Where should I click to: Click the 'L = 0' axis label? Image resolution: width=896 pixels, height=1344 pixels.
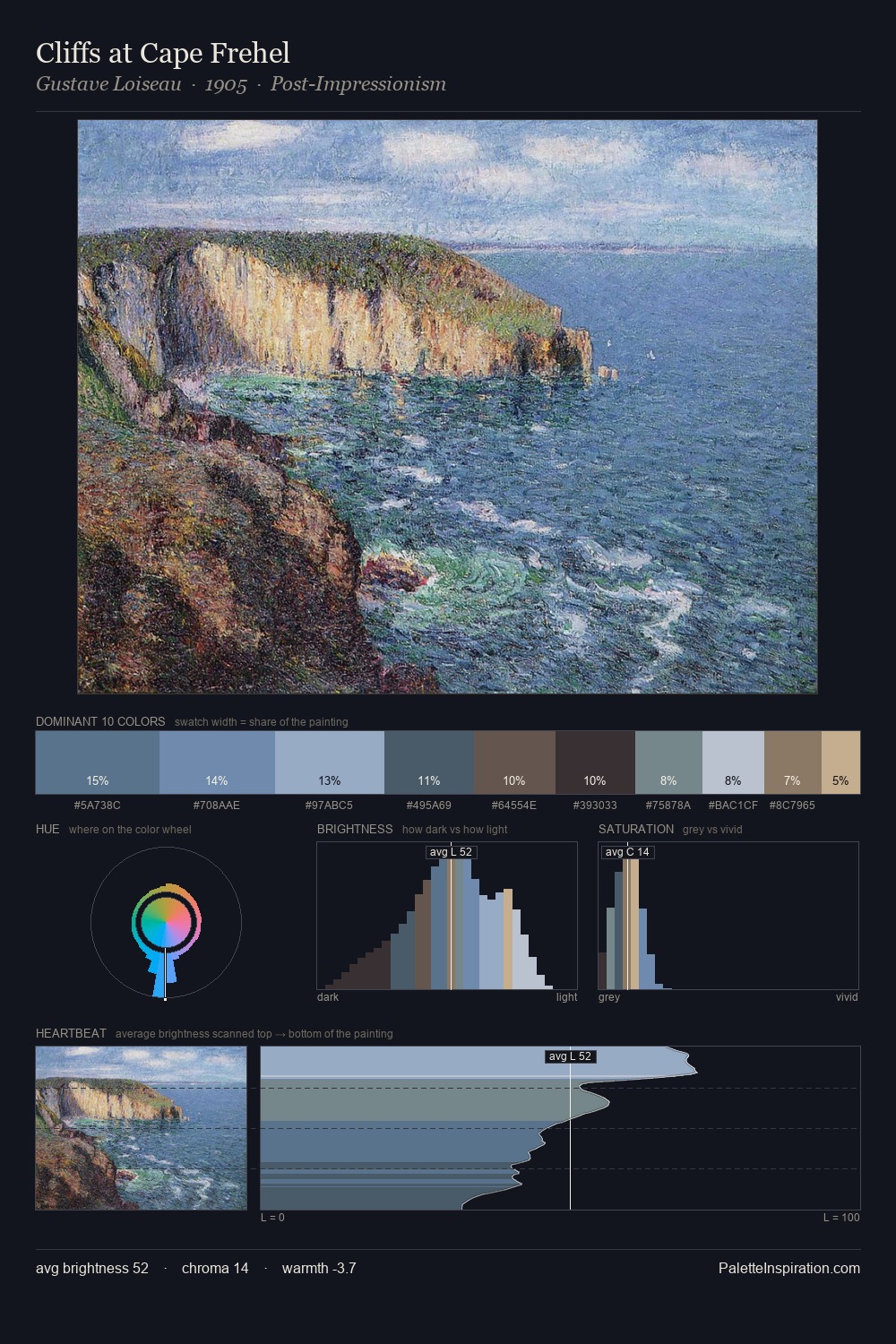(272, 1218)
